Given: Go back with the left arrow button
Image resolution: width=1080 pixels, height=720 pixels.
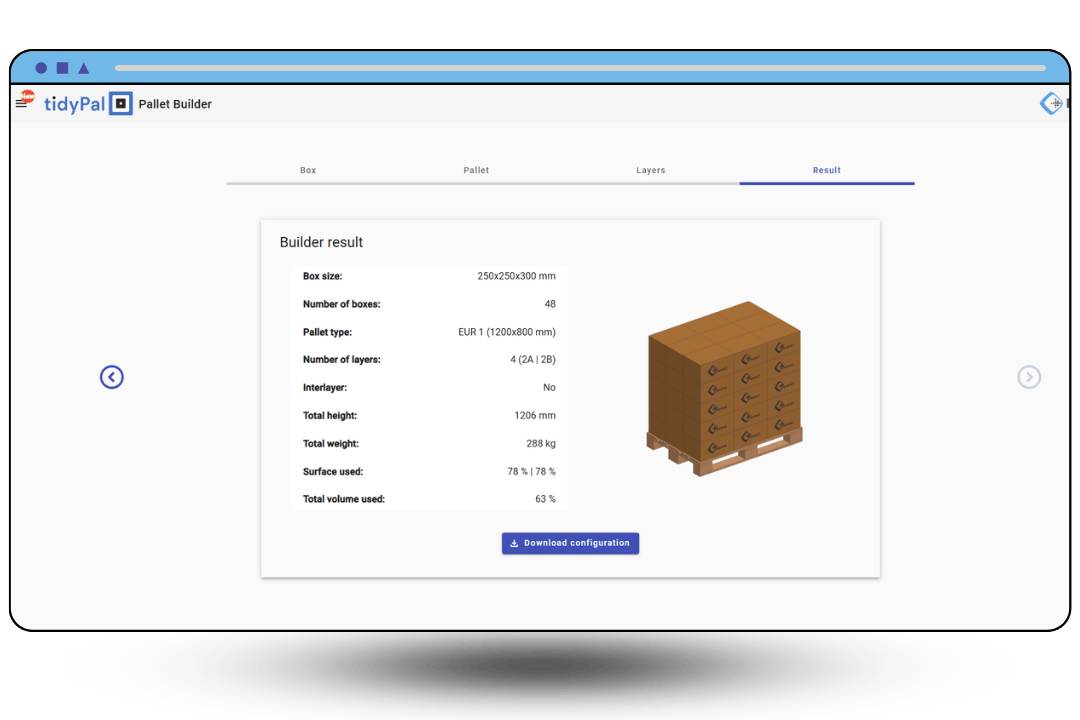Looking at the screenshot, I should 112,377.
